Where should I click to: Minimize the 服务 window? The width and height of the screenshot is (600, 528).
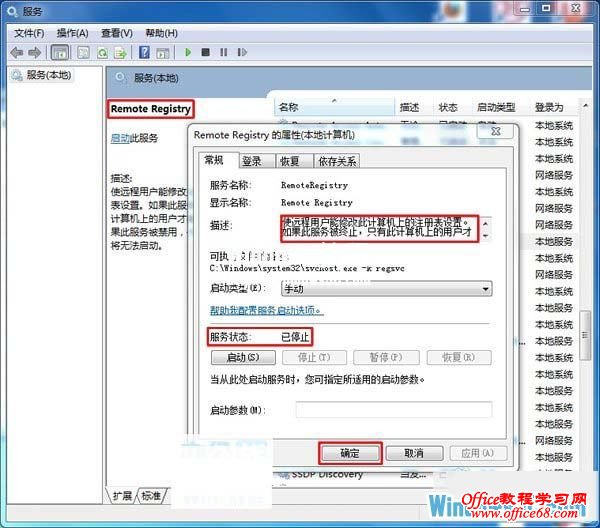525,8
